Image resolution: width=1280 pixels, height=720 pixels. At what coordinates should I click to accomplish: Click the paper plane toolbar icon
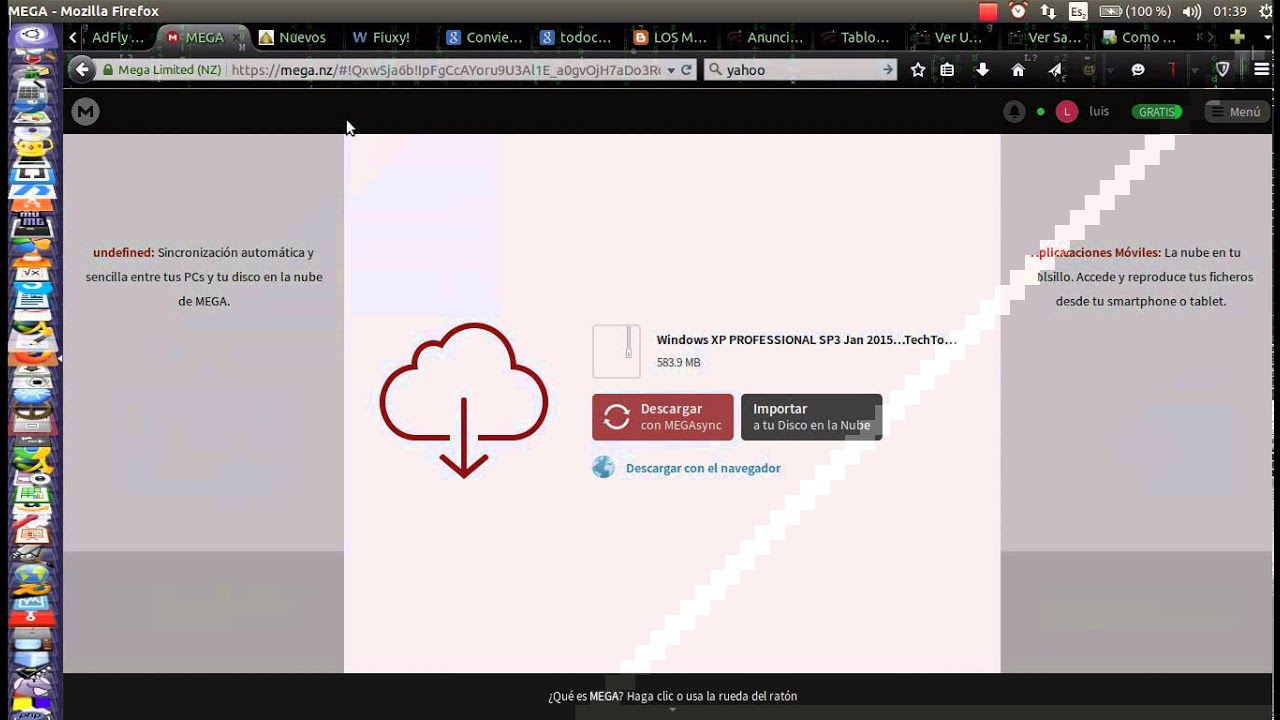[1055, 70]
